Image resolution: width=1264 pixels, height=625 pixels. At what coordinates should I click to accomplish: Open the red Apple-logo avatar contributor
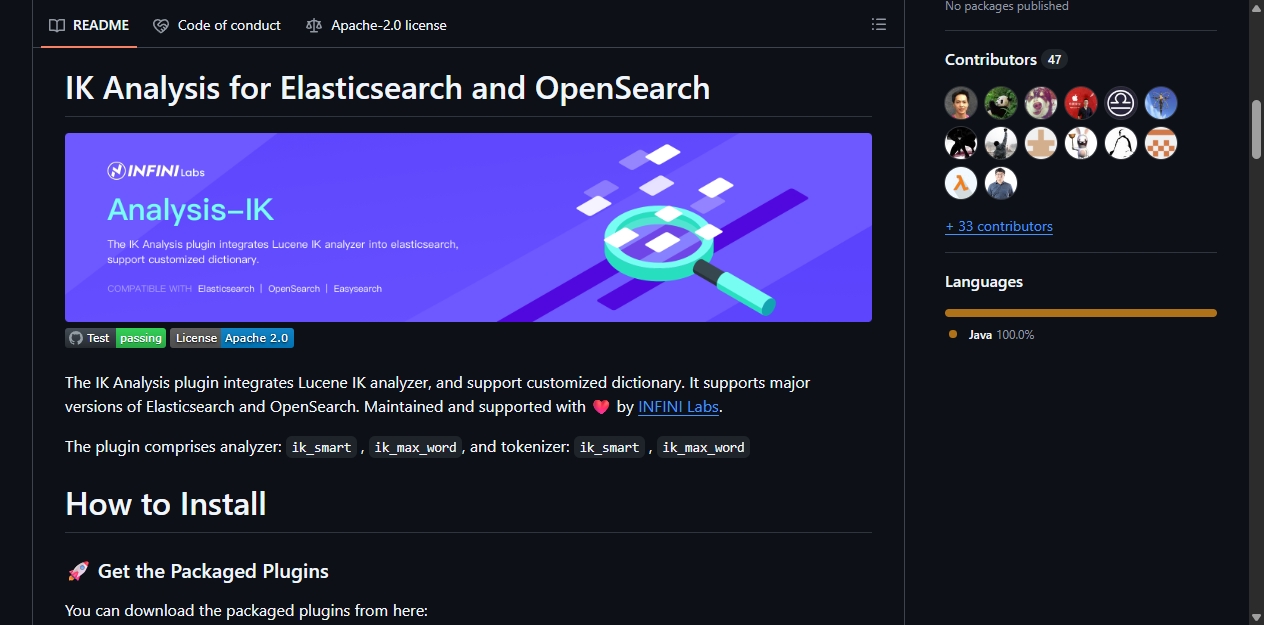[1081, 103]
